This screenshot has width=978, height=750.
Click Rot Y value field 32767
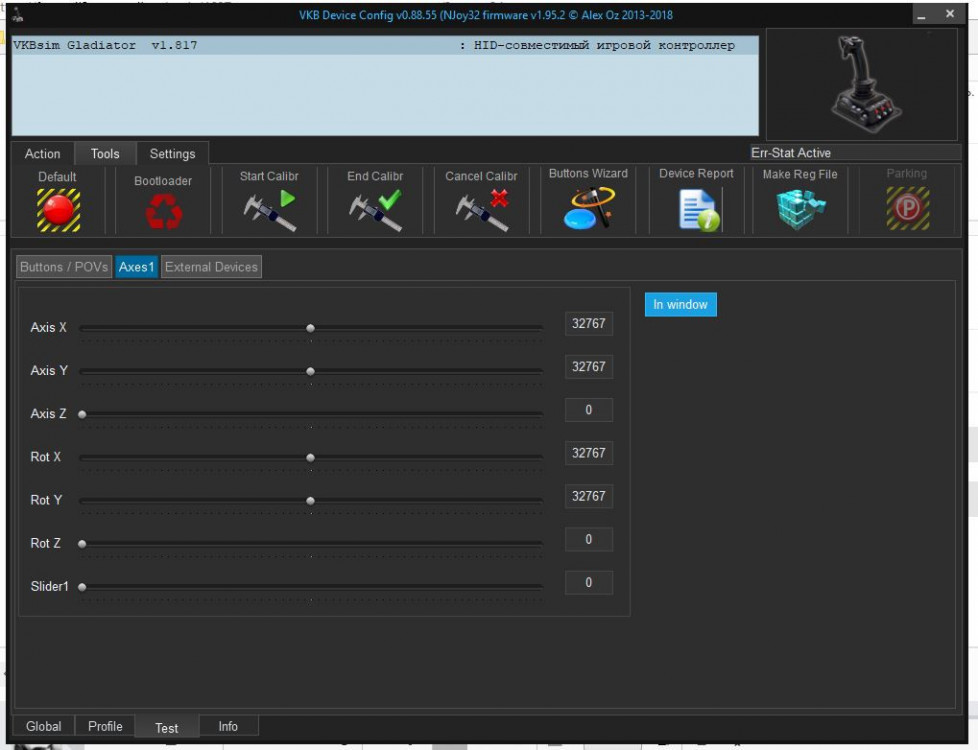(x=589, y=496)
